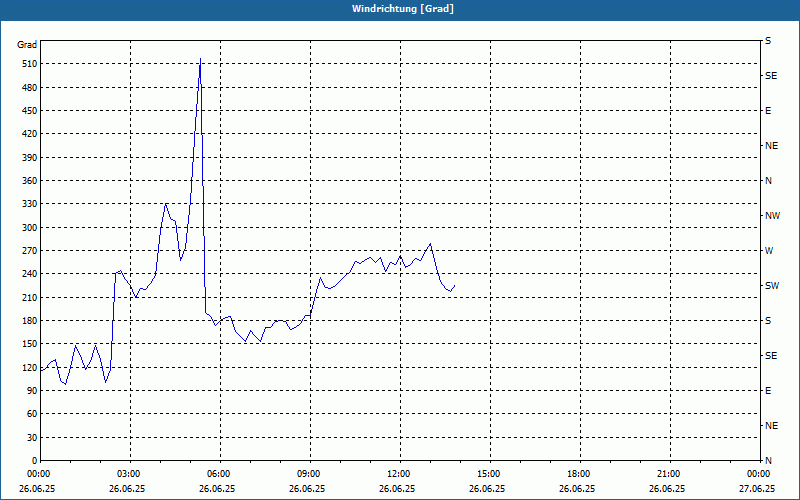The image size is (800, 500).
Task: Click the SW compass label
Action: (772, 286)
